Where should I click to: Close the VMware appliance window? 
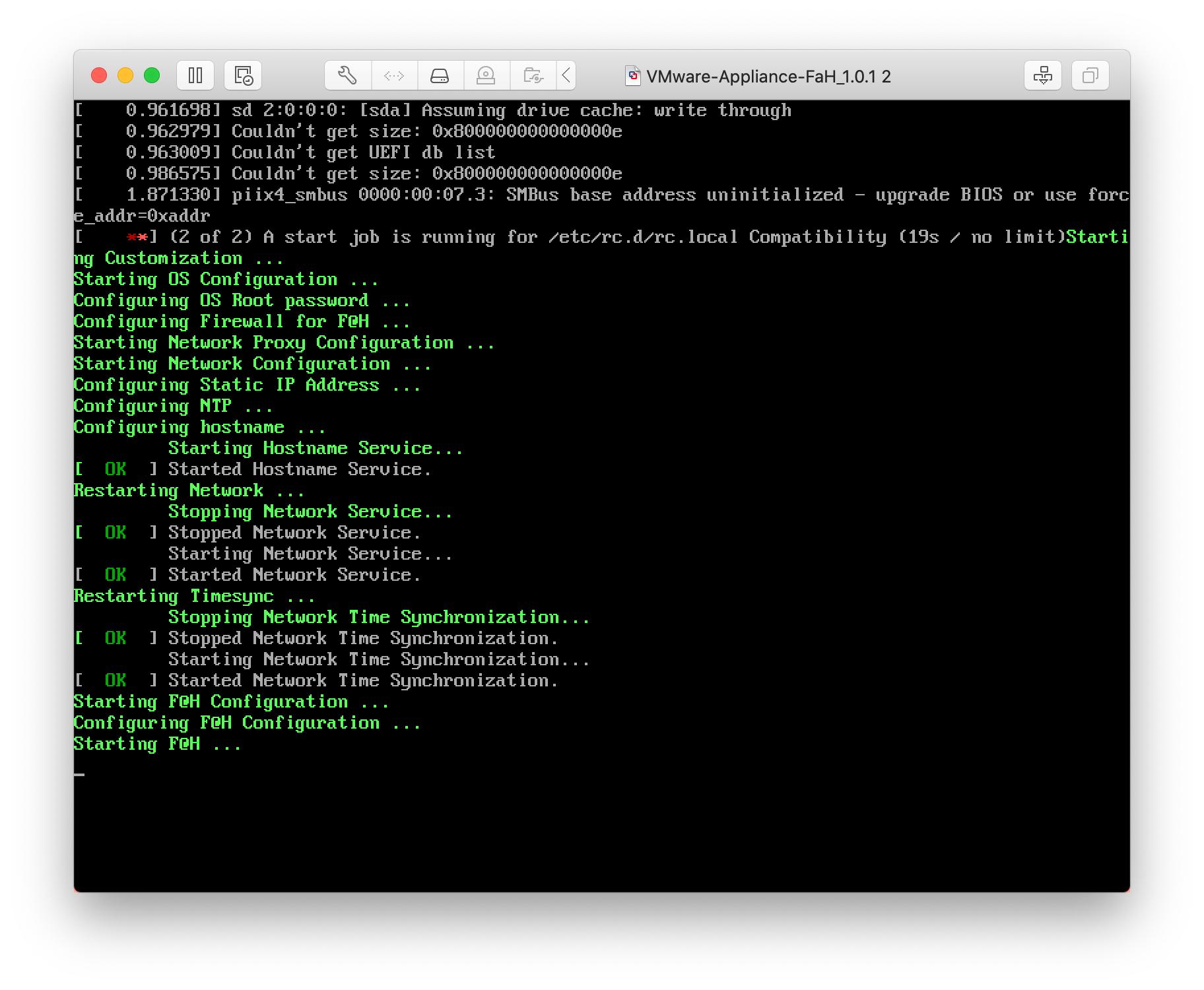[x=99, y=76]
